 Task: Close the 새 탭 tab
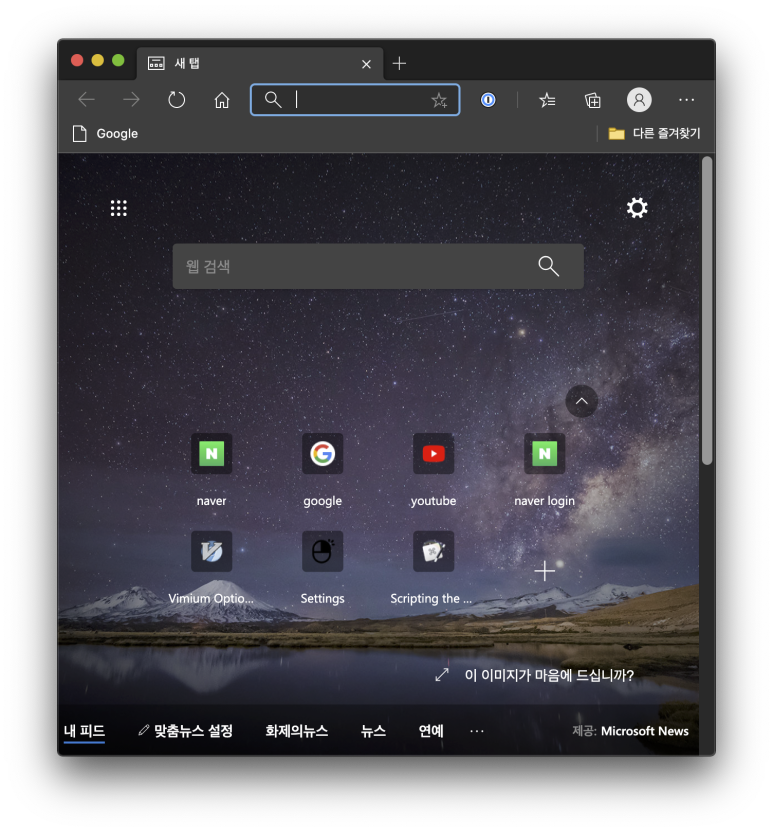tap(366, 64)
